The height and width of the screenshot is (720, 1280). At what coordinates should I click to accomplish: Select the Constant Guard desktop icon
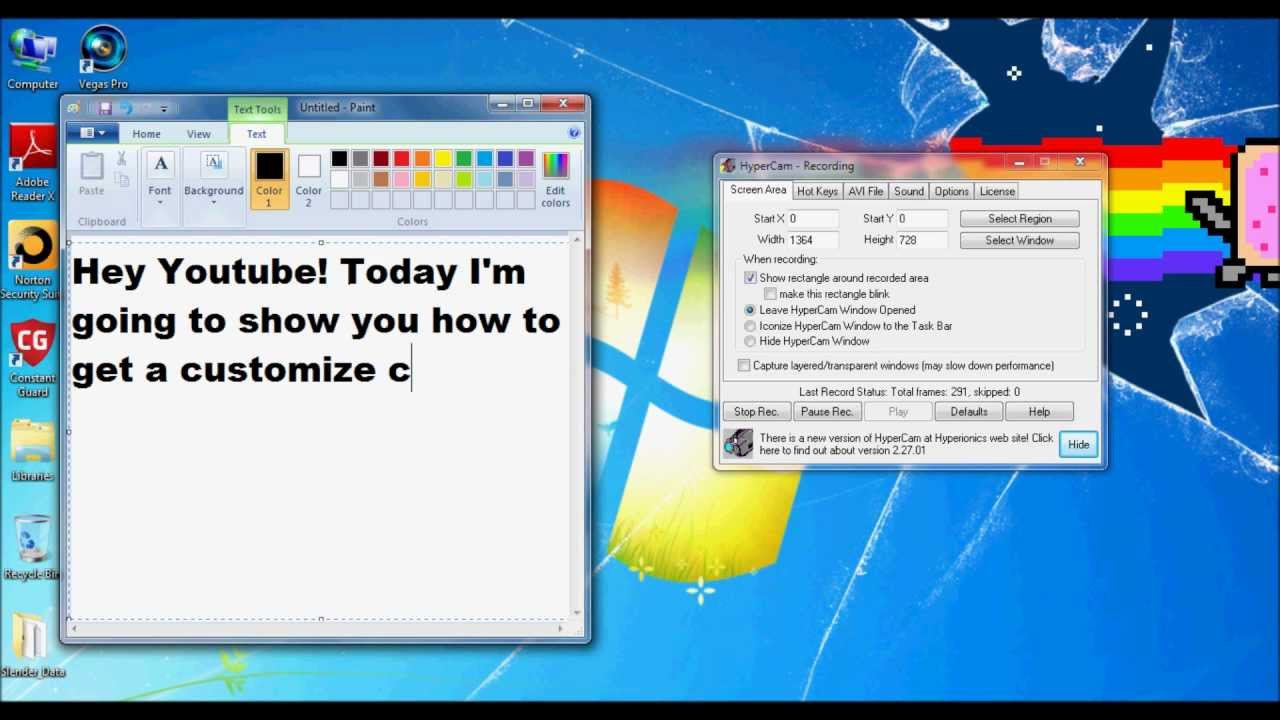coord(32,359)
